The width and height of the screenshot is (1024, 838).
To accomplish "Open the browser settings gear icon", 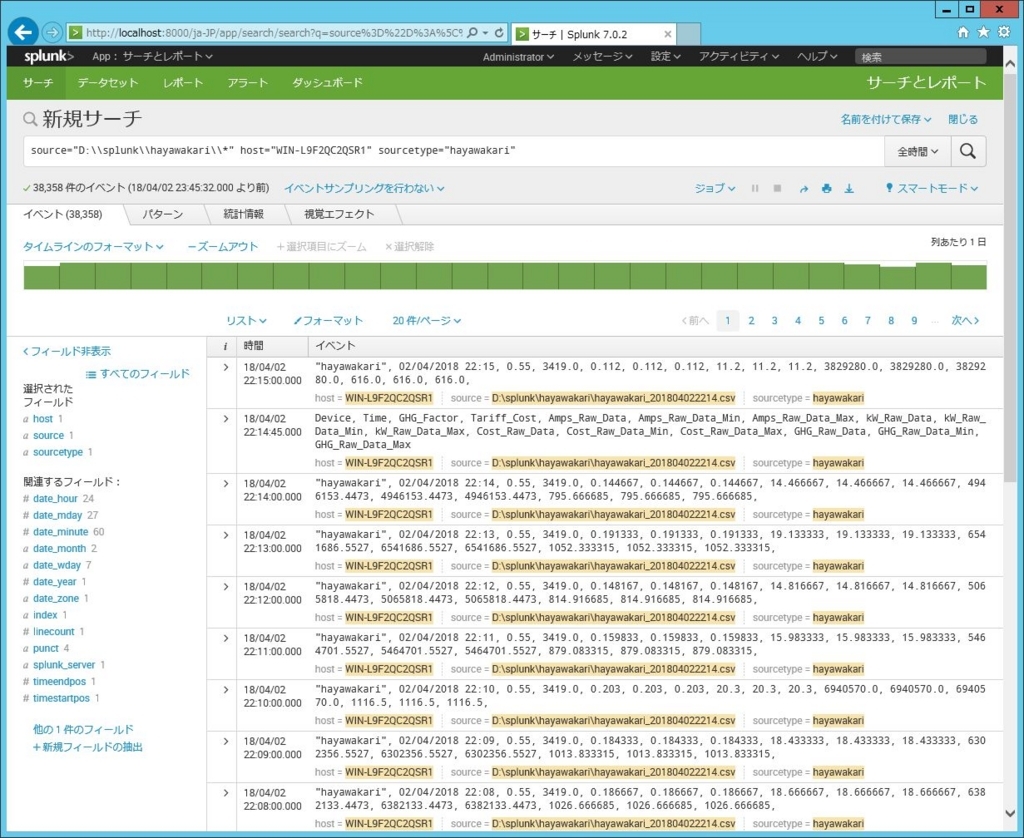I will click(1004, 32).
